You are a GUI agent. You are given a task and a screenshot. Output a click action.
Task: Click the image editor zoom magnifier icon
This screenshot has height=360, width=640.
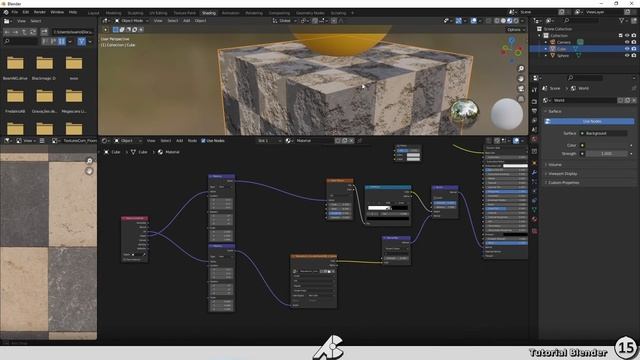pyautogui.click(x=89, y=161)
